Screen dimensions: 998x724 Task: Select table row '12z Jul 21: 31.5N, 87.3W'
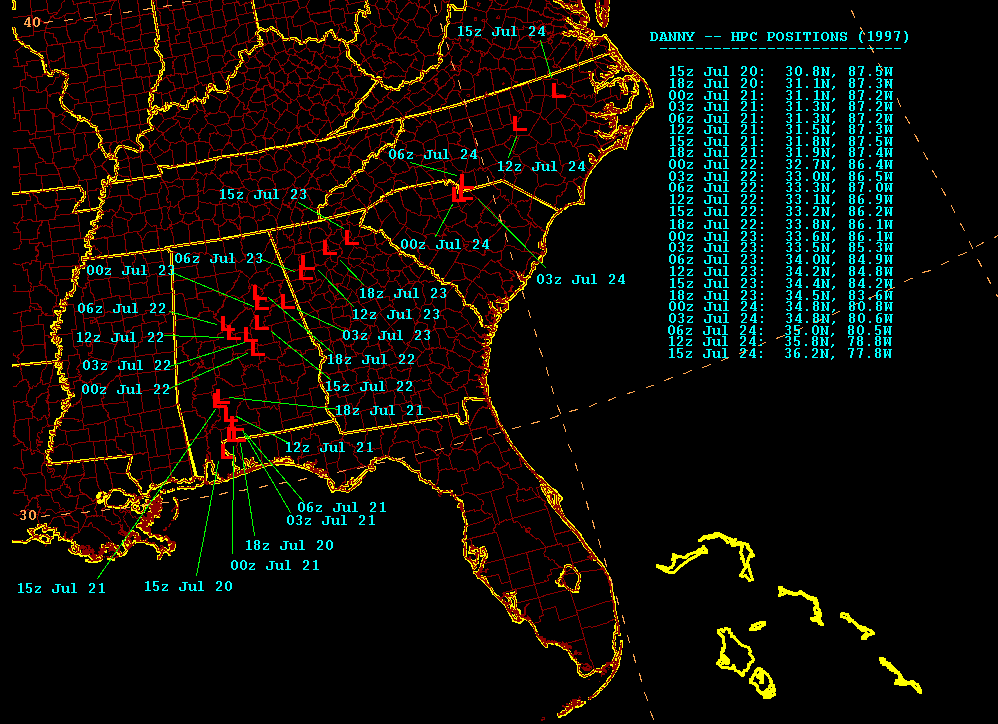coord(781,130)
